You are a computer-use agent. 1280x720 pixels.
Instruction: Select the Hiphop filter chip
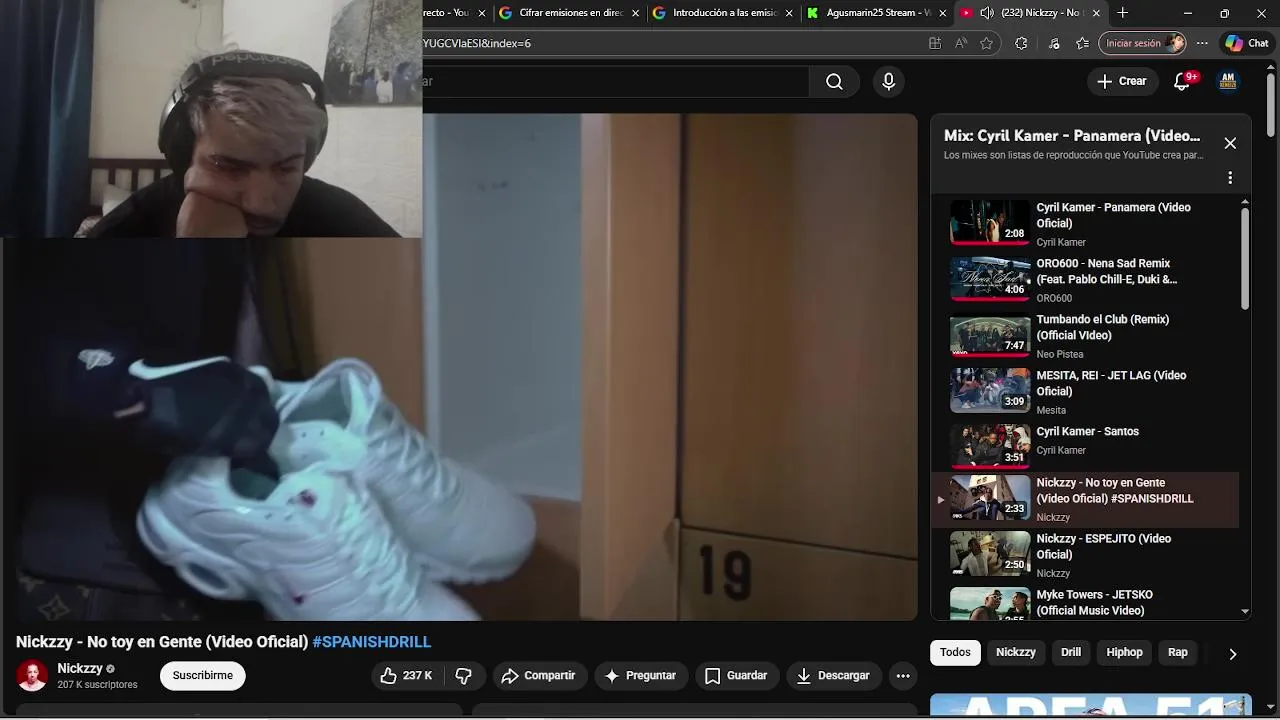[1124, 652]
